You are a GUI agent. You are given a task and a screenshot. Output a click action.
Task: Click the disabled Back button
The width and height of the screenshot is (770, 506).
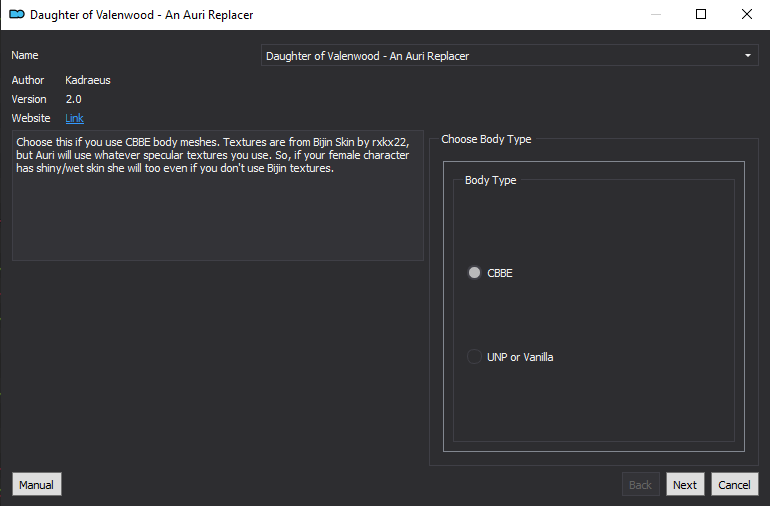pos(640,484)
